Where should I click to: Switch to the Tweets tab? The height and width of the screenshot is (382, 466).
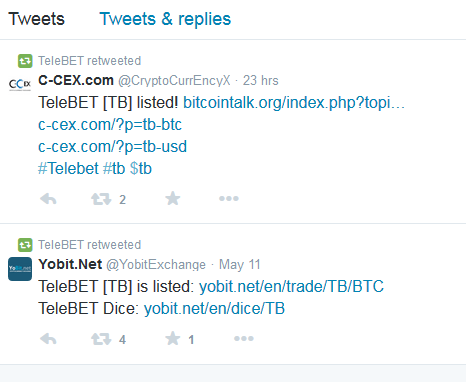click(36, 19)
